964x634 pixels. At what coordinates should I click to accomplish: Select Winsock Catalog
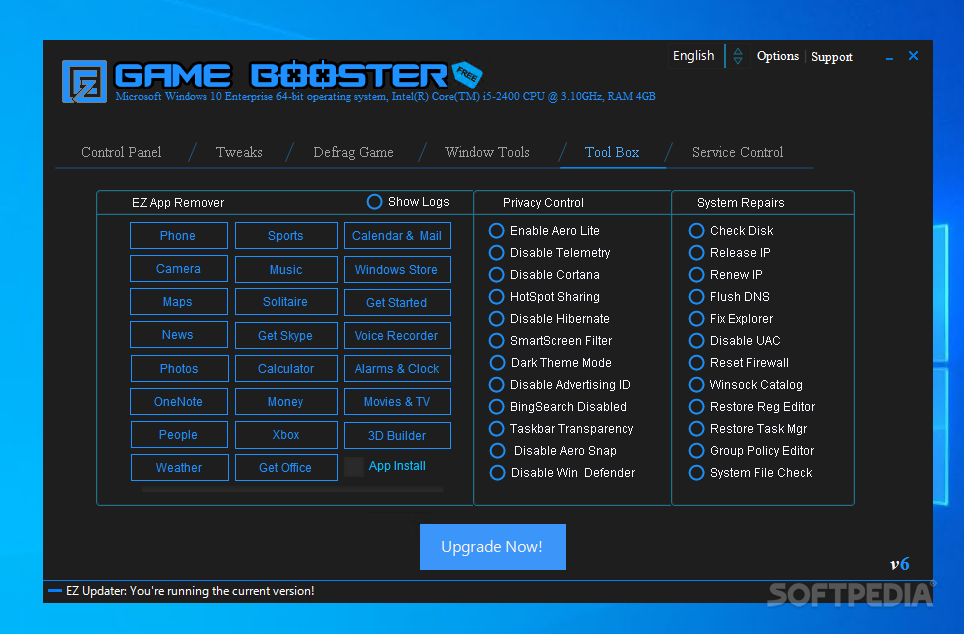[x=696, y=384]
